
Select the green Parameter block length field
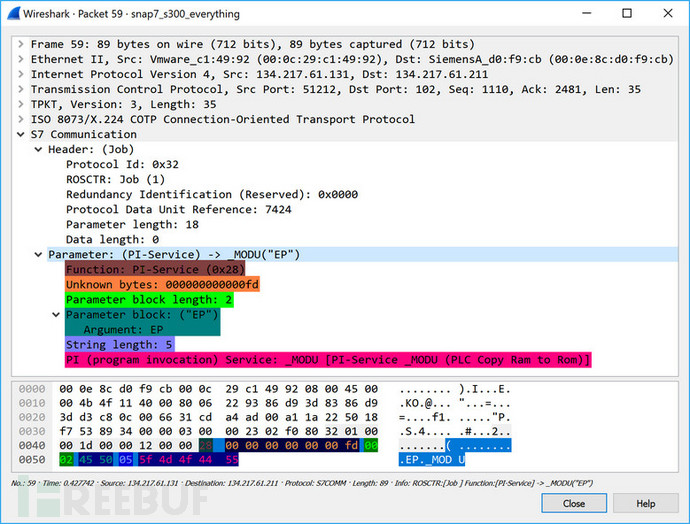(x=149, y=299)
